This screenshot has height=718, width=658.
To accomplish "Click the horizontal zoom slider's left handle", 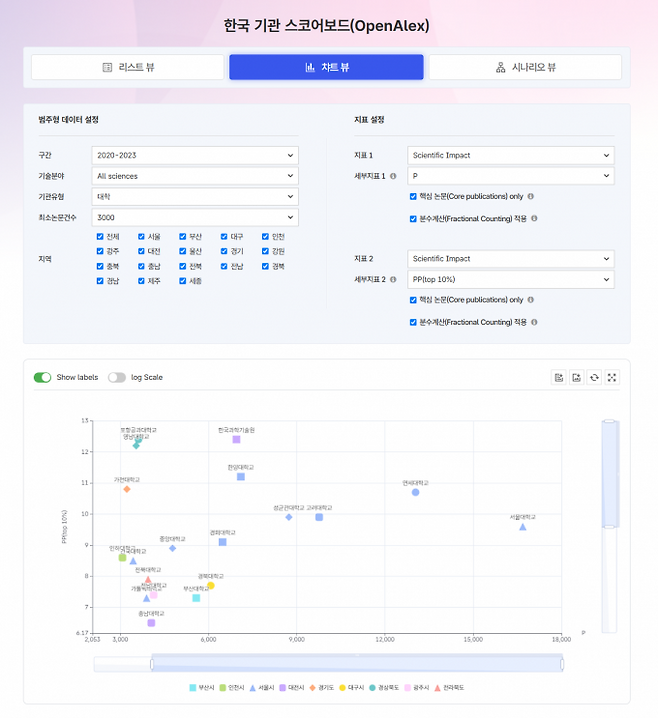I will [x=152, y=664].
